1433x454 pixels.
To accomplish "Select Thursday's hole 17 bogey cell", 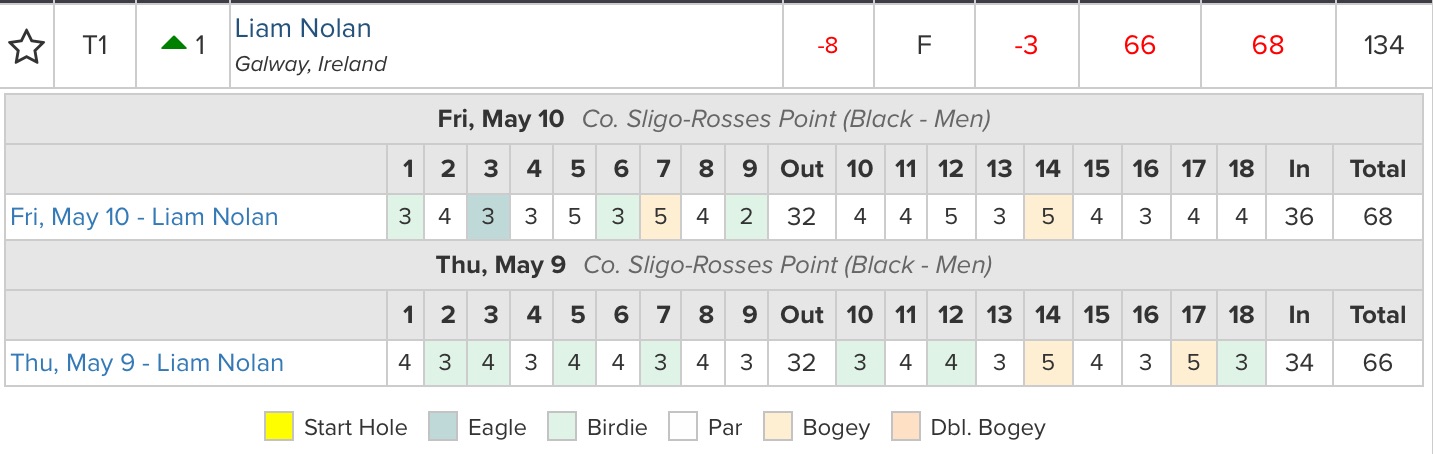I will point(1193,363).
